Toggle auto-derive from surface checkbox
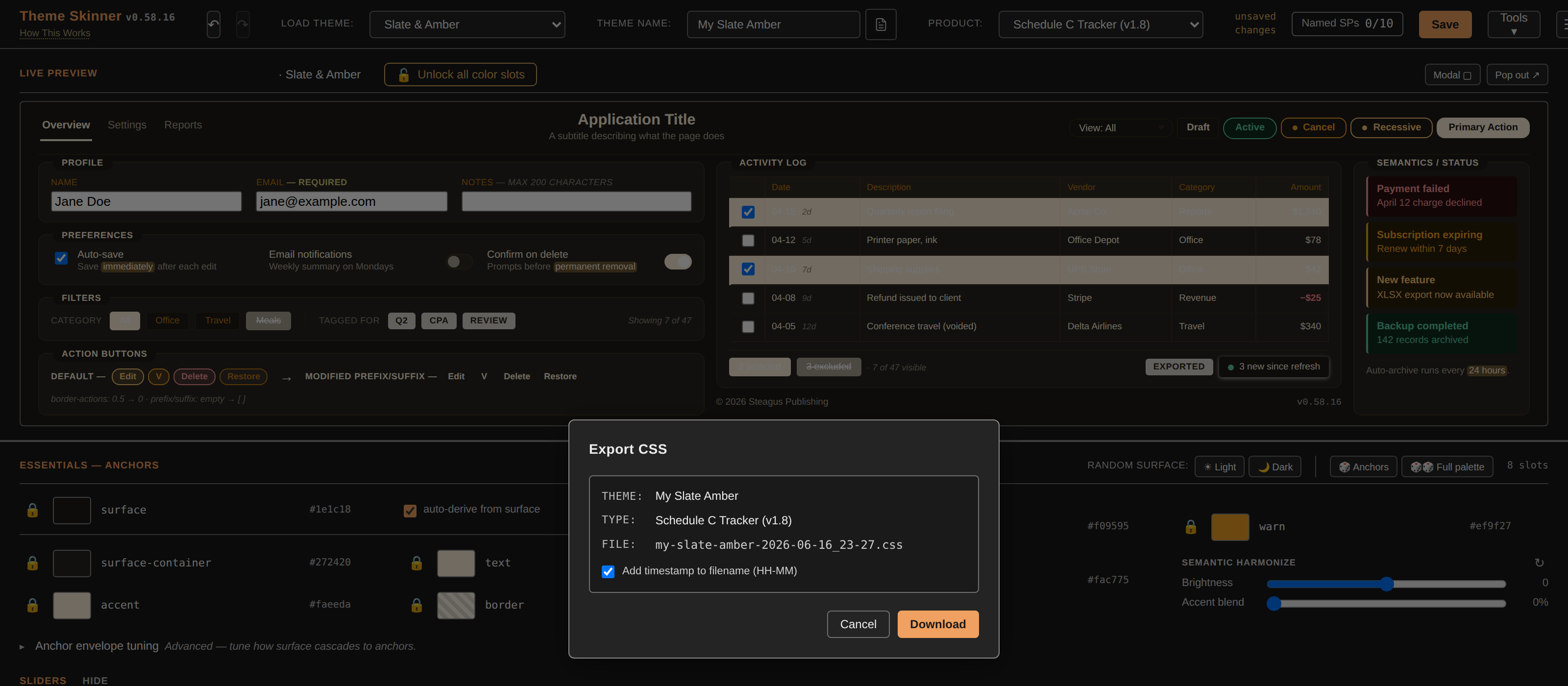Viewport: 1568px width, 686px height. (x=410, y=510)
